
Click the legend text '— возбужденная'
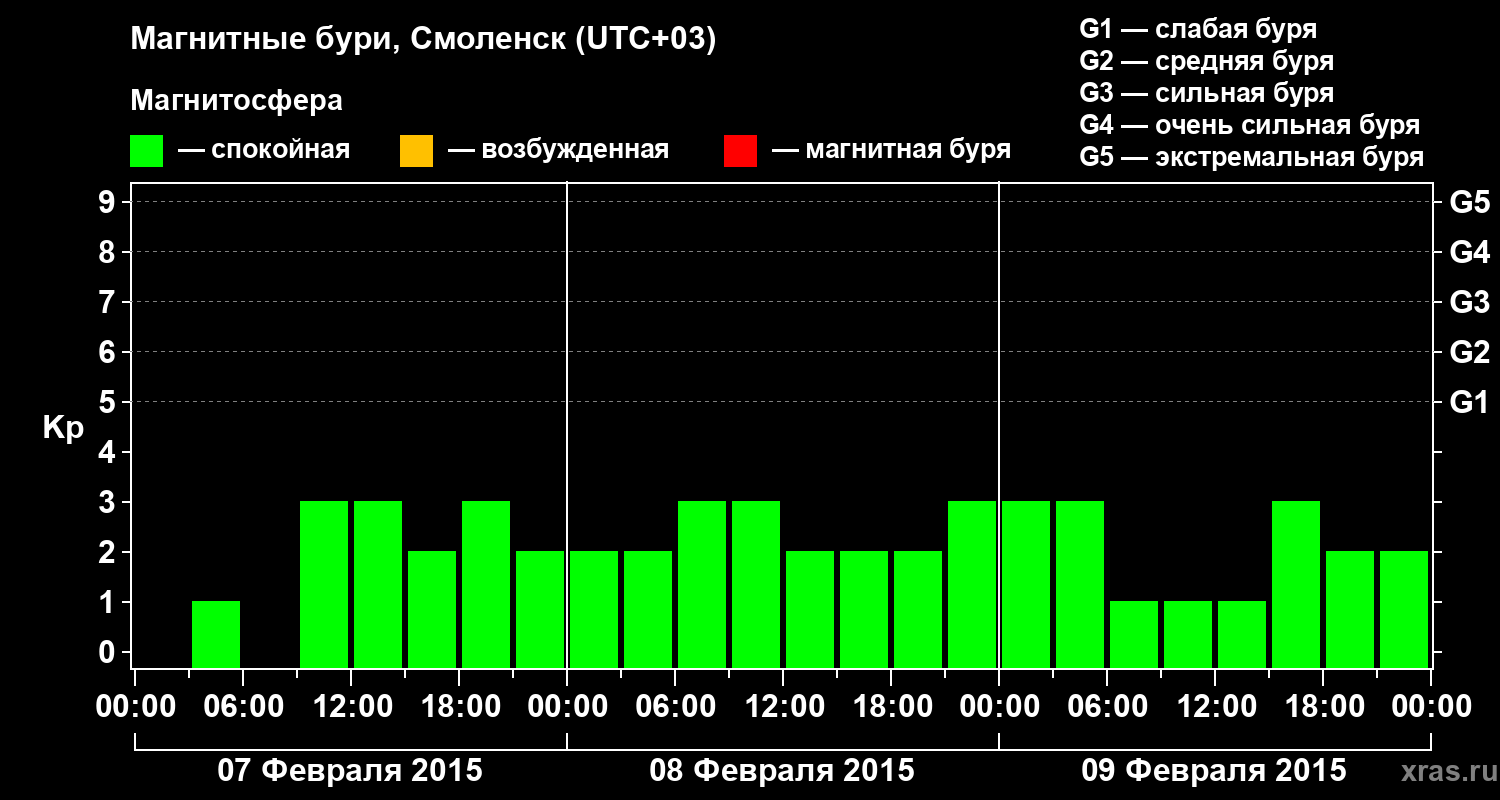tap(558, 151)
